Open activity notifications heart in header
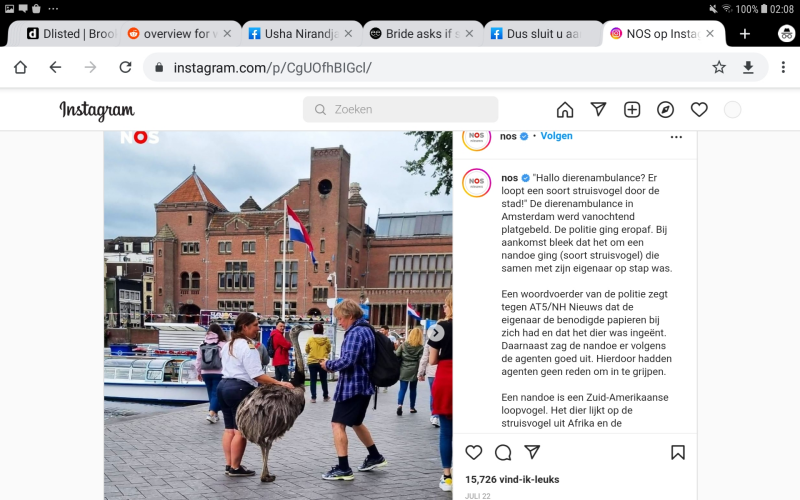The image size is (800, 500). pos(699,110)
